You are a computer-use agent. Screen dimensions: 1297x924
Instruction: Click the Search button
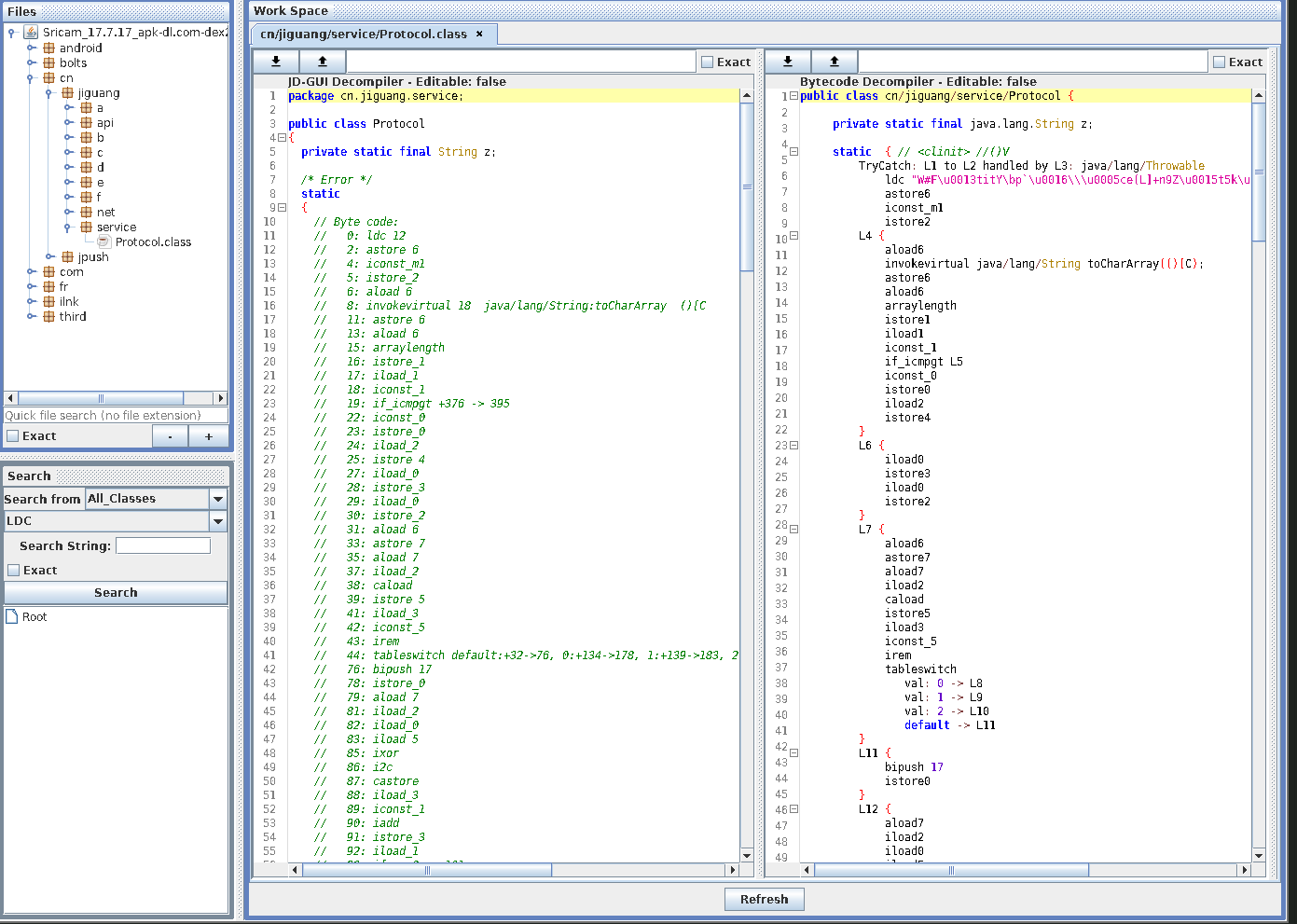pos(116,593)
